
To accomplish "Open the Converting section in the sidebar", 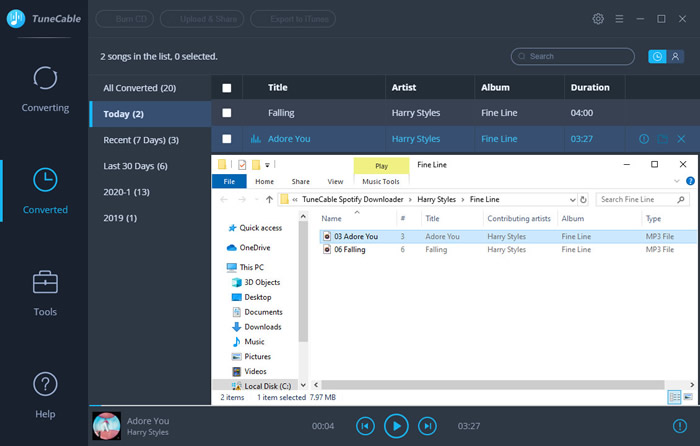I will tap(45, 89).
